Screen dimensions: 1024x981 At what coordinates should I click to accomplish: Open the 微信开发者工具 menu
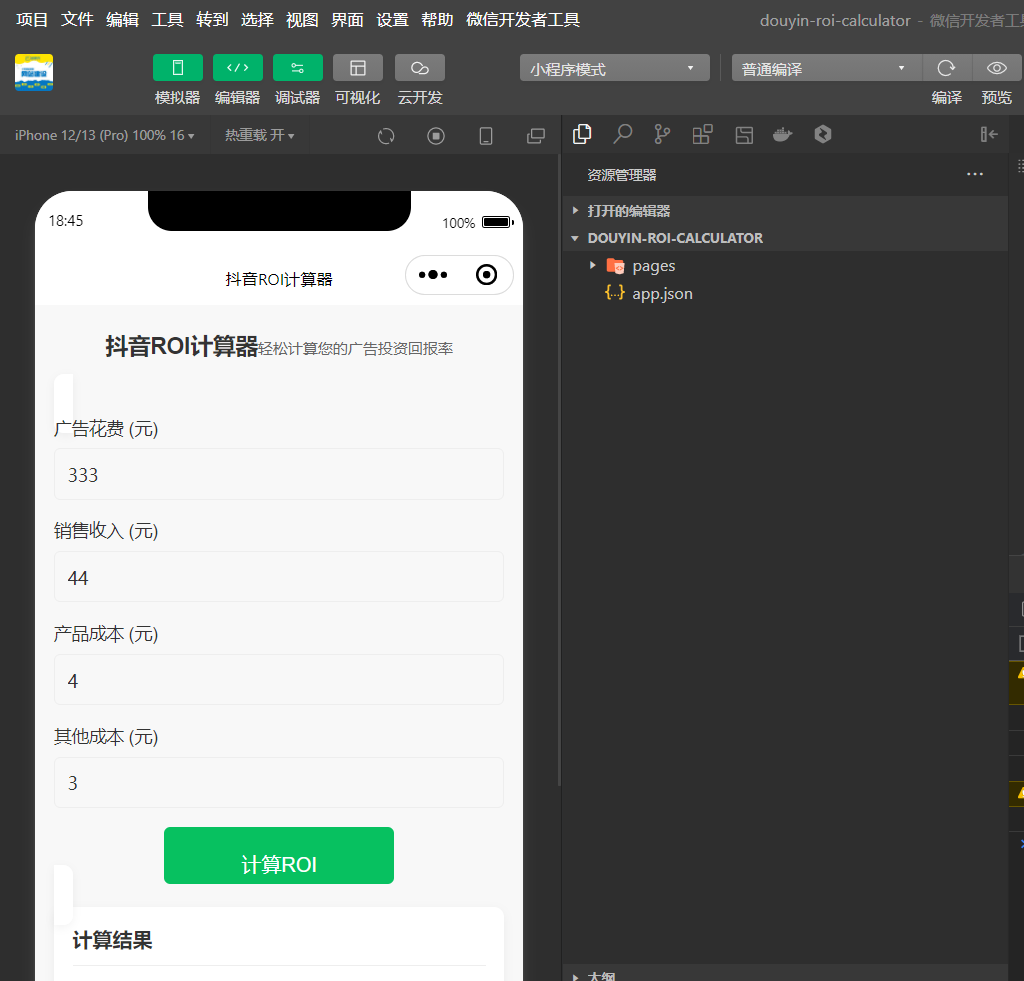click(523, 20)
